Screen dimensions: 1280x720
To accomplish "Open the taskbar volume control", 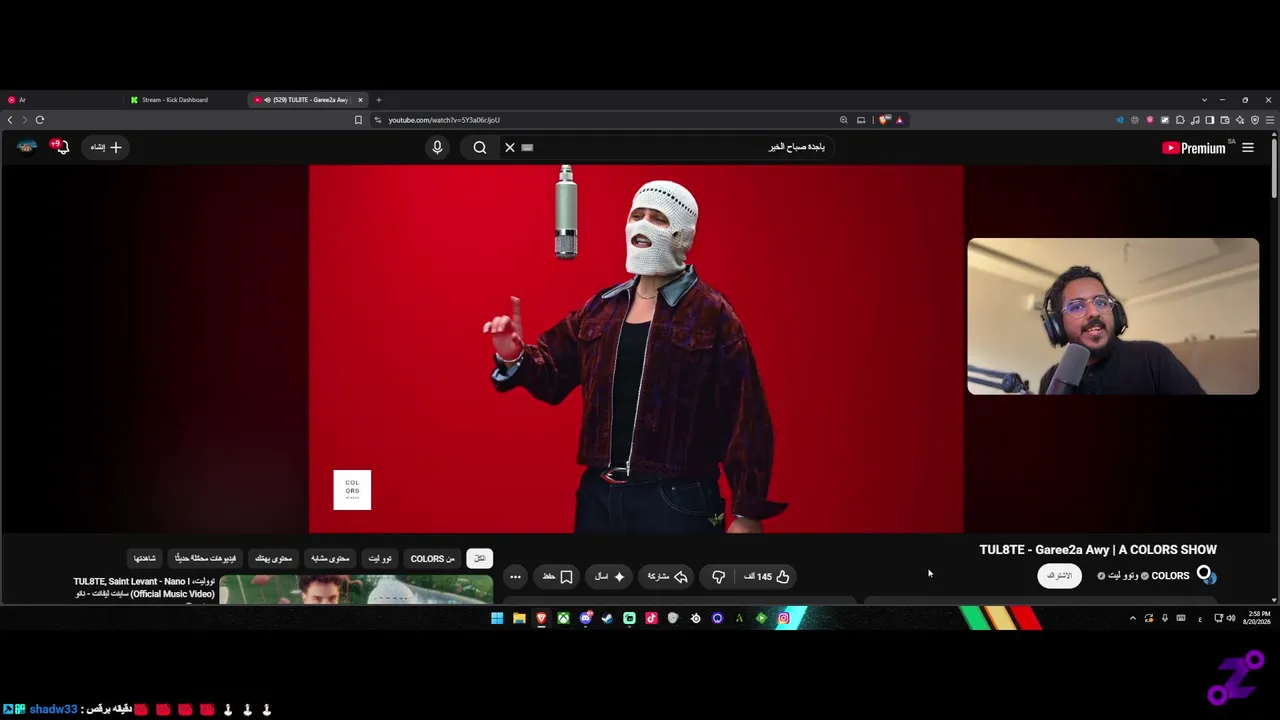I will pyautogui.click(x=1230, y=619).
